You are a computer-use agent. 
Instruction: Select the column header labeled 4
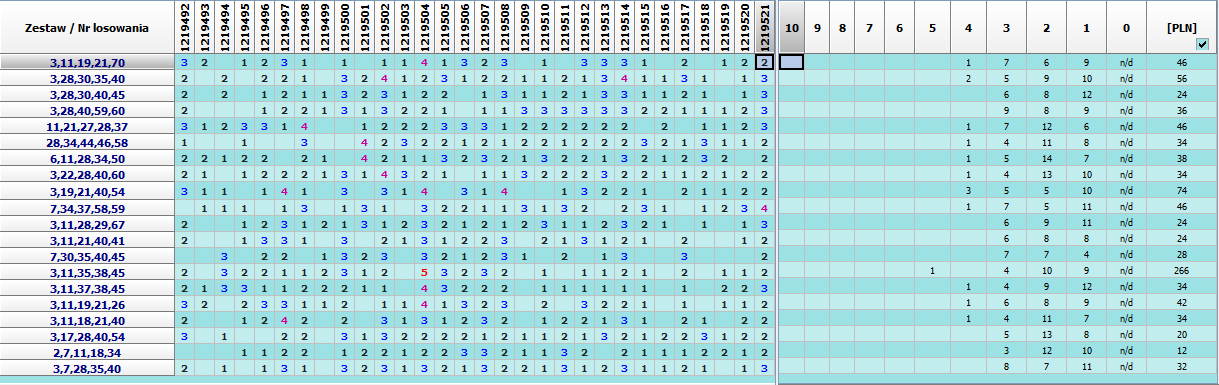pos(968,28)
